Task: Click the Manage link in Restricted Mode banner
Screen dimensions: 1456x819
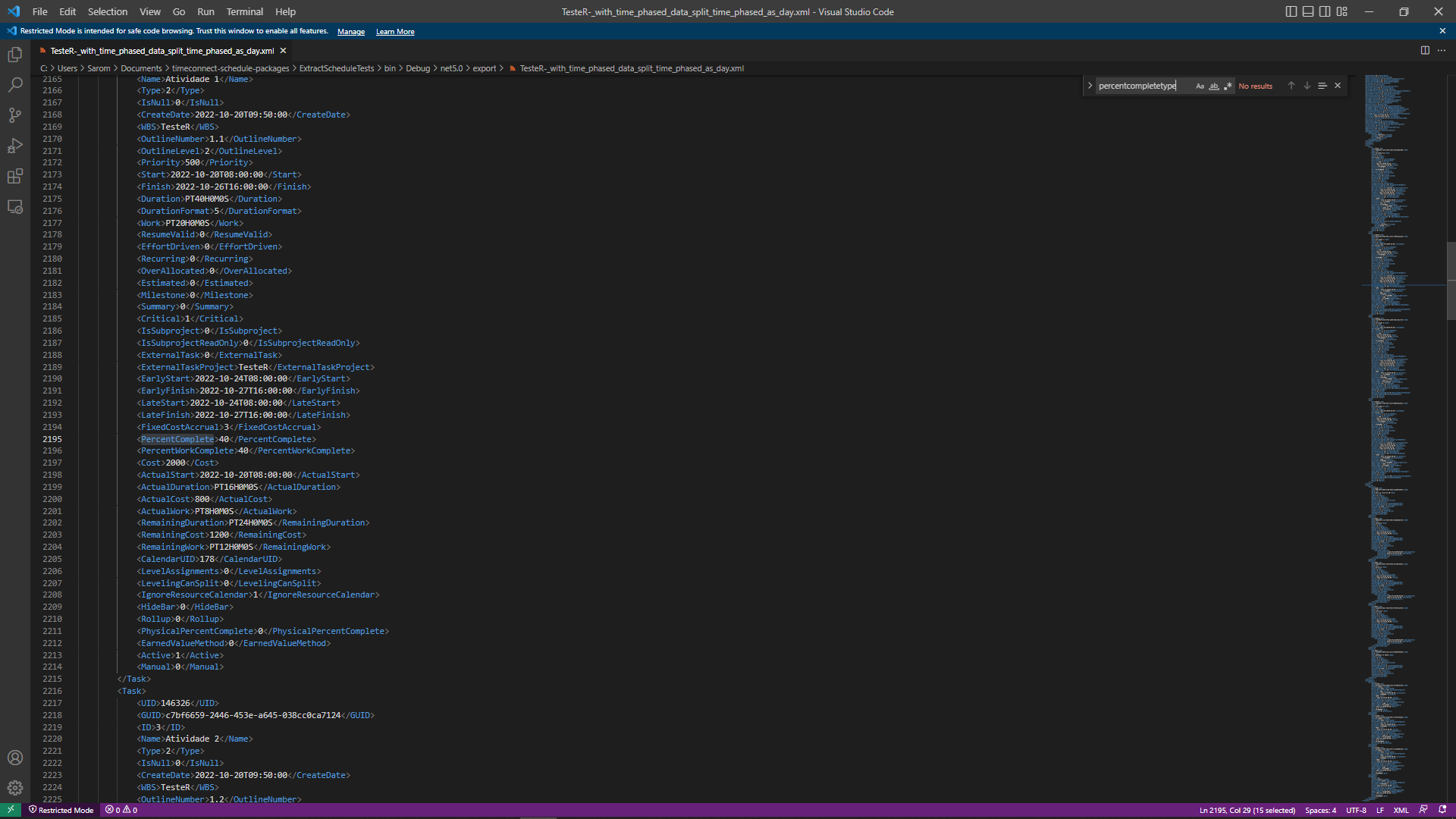Action: pos(350,32)
